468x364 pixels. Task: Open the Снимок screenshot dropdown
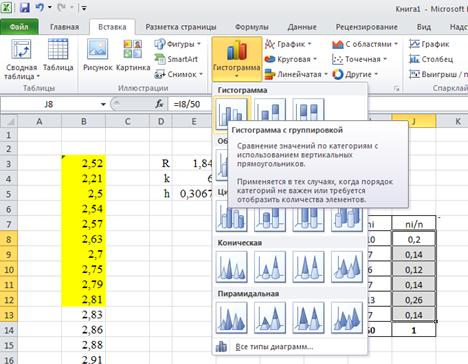(179, 74)
